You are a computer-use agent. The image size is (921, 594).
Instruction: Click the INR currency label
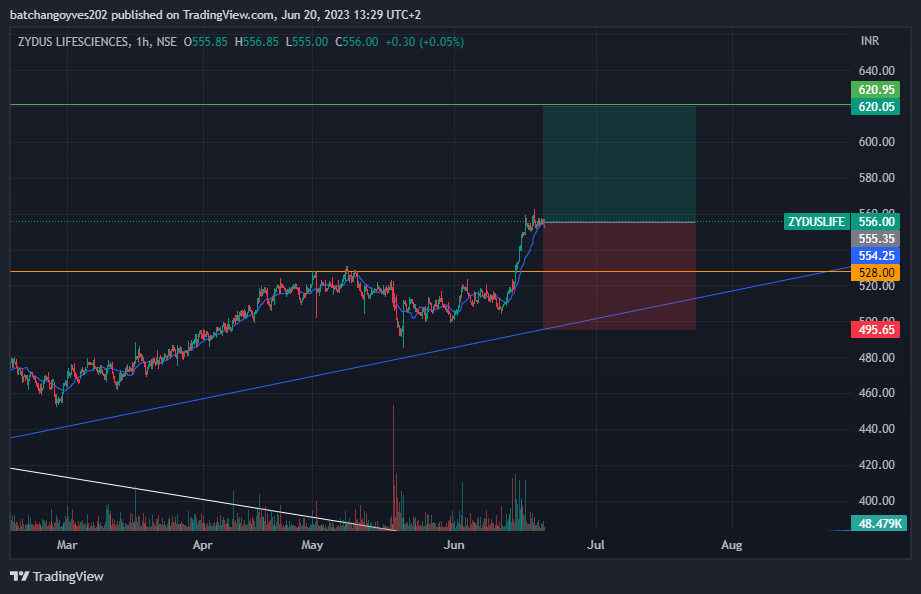pos(870,41)
